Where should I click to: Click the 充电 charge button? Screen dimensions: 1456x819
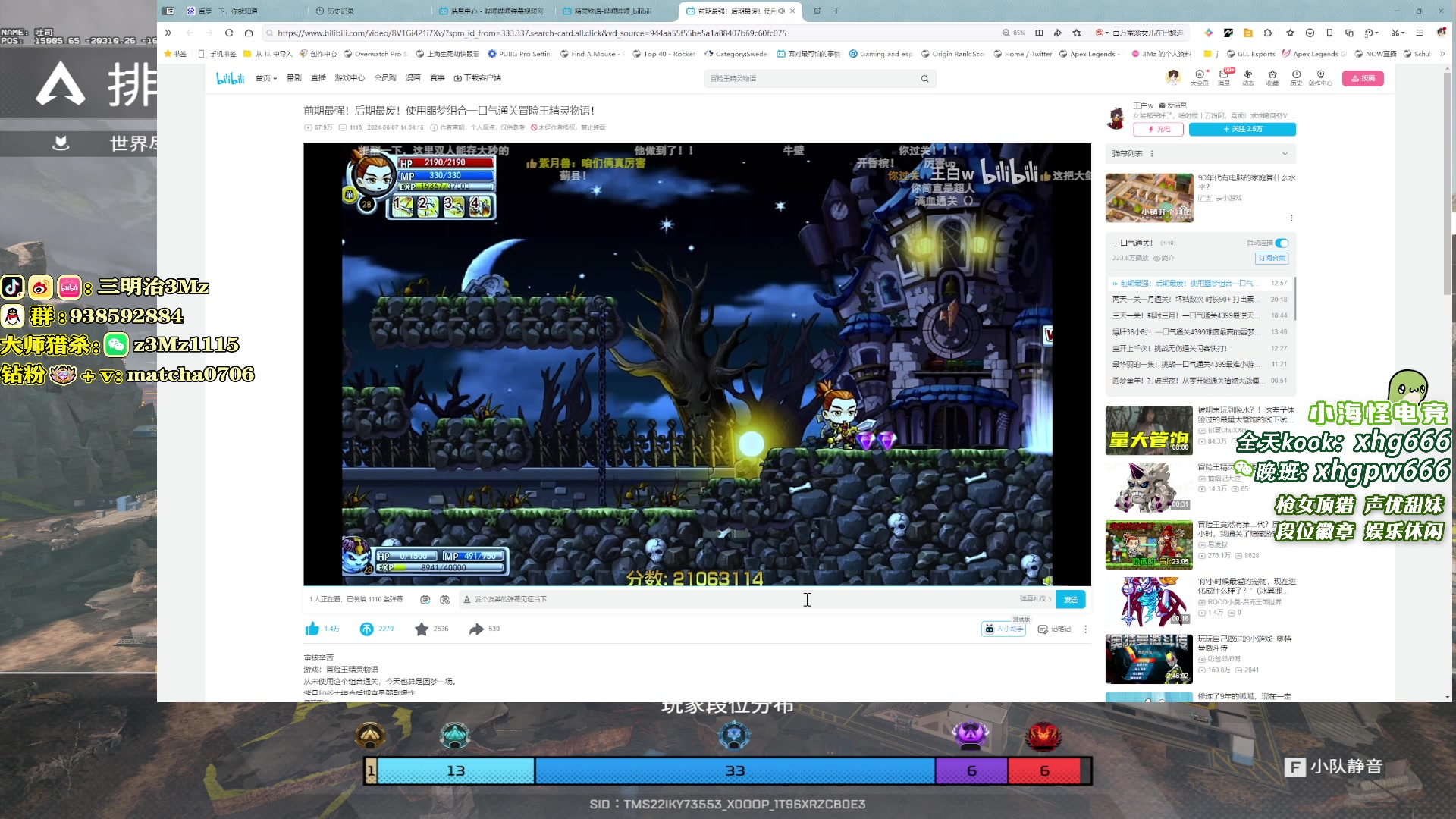[1158, 129]
